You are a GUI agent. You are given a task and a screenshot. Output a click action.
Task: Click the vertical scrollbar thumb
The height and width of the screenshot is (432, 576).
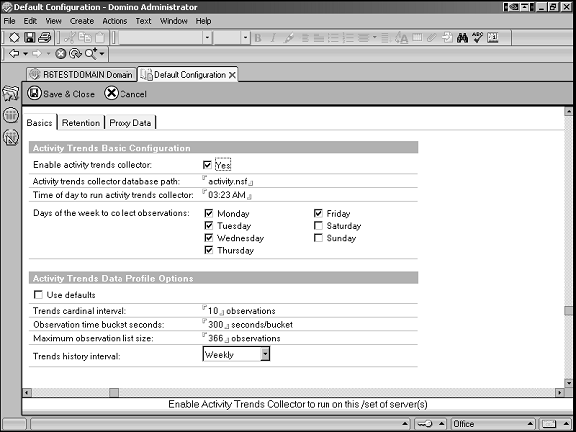[x=568, y=310]
